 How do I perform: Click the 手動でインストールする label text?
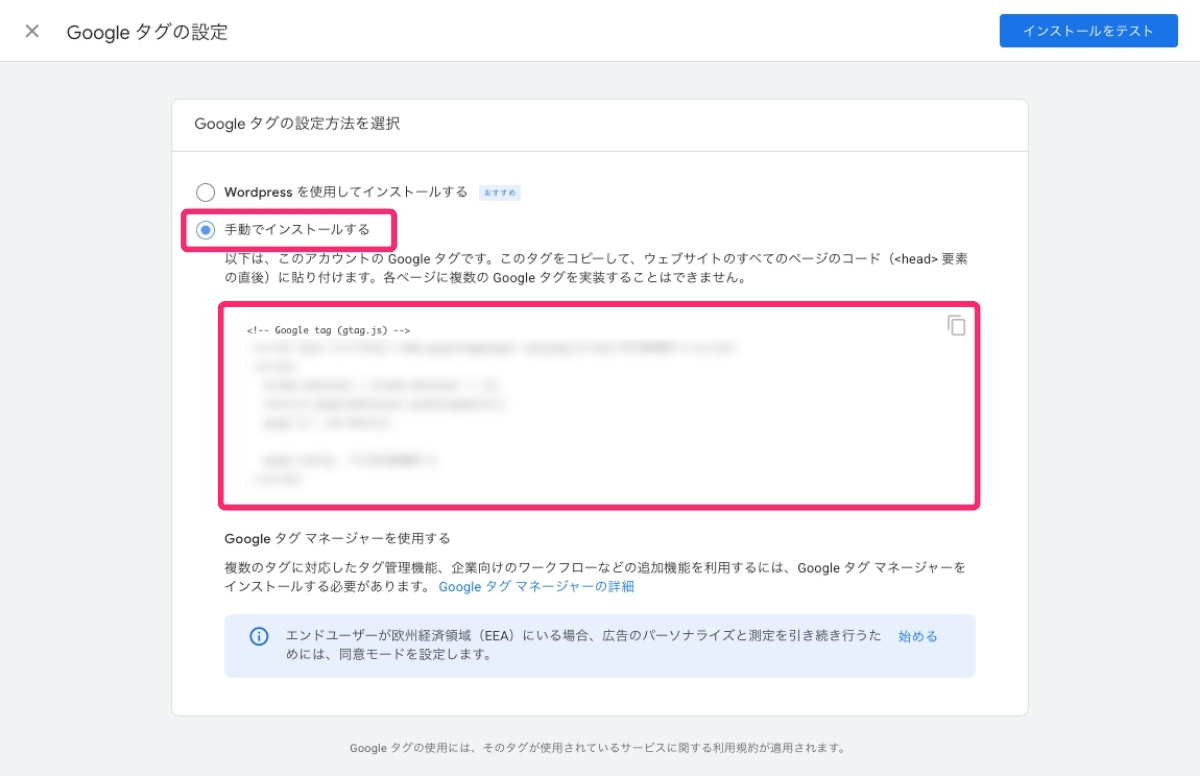297,230
